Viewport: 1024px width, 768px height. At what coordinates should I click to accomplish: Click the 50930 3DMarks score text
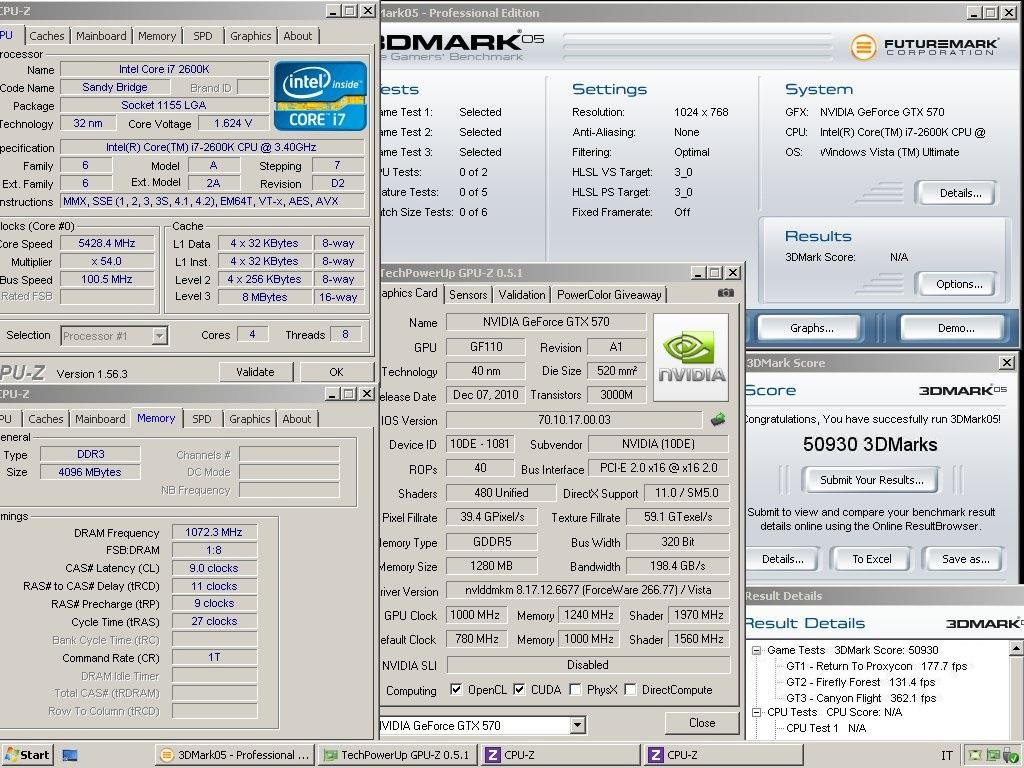pos(870,445)
